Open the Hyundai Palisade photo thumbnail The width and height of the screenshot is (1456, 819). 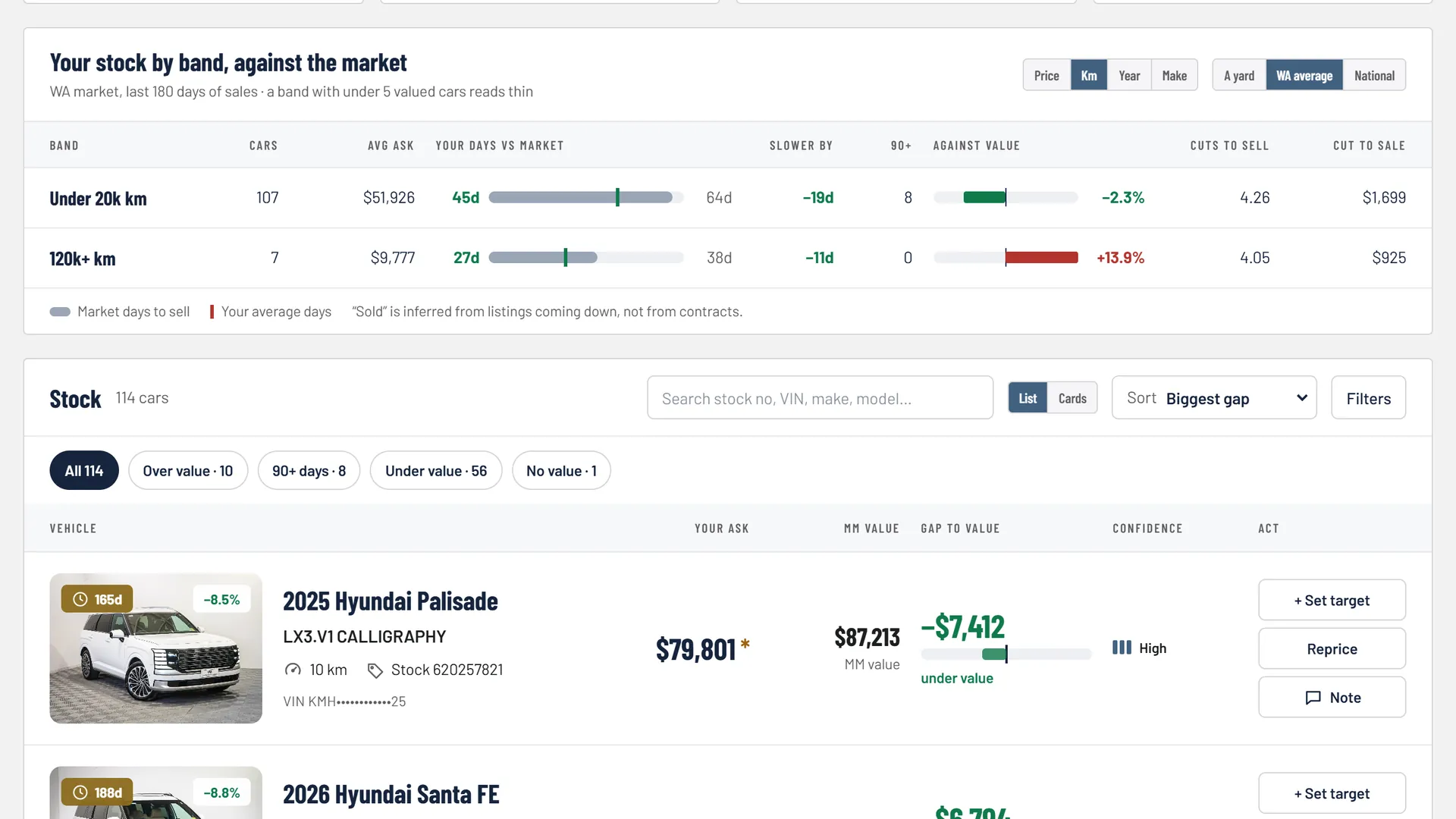click(x=156, y=648)
